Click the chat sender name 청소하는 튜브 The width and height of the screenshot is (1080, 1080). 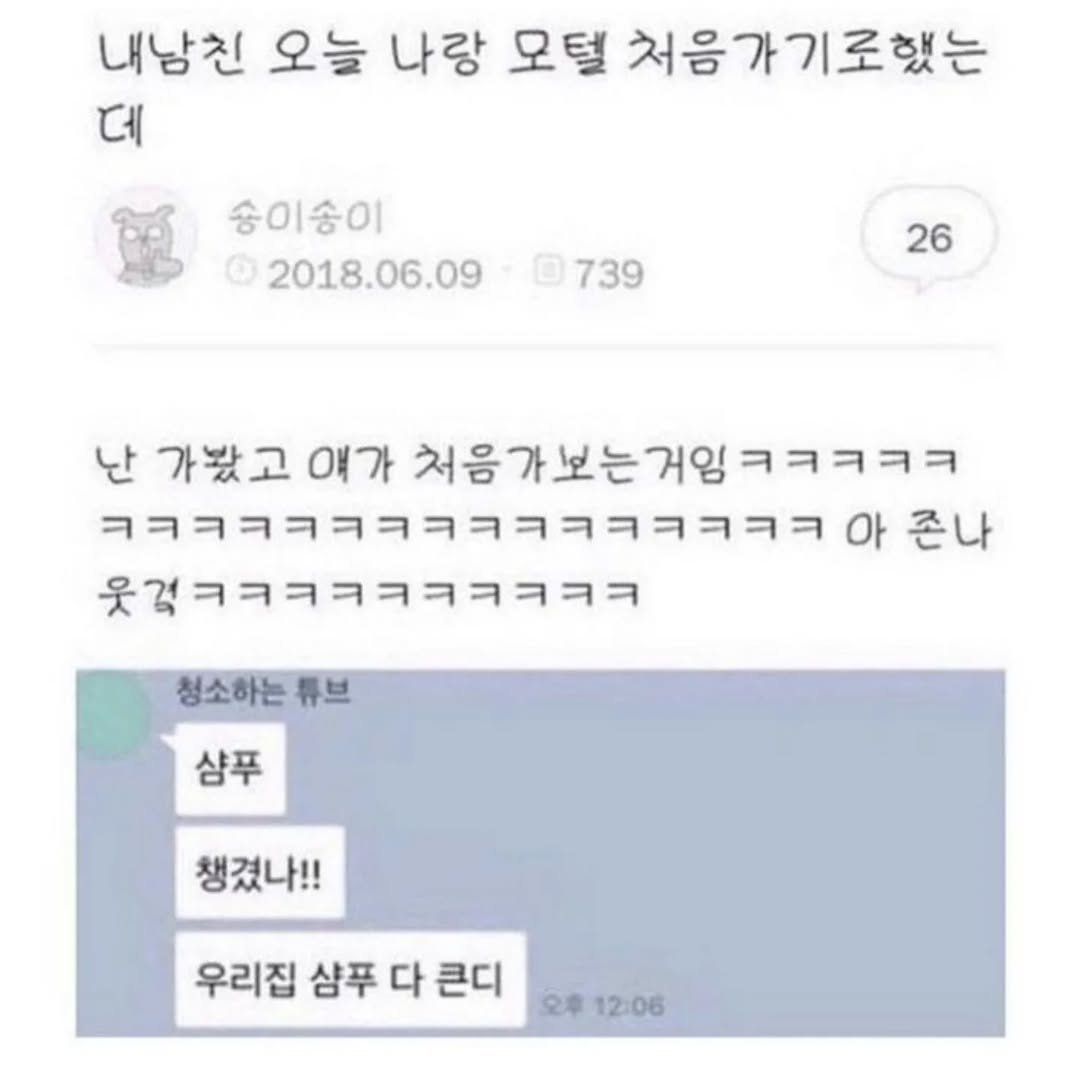264,691
